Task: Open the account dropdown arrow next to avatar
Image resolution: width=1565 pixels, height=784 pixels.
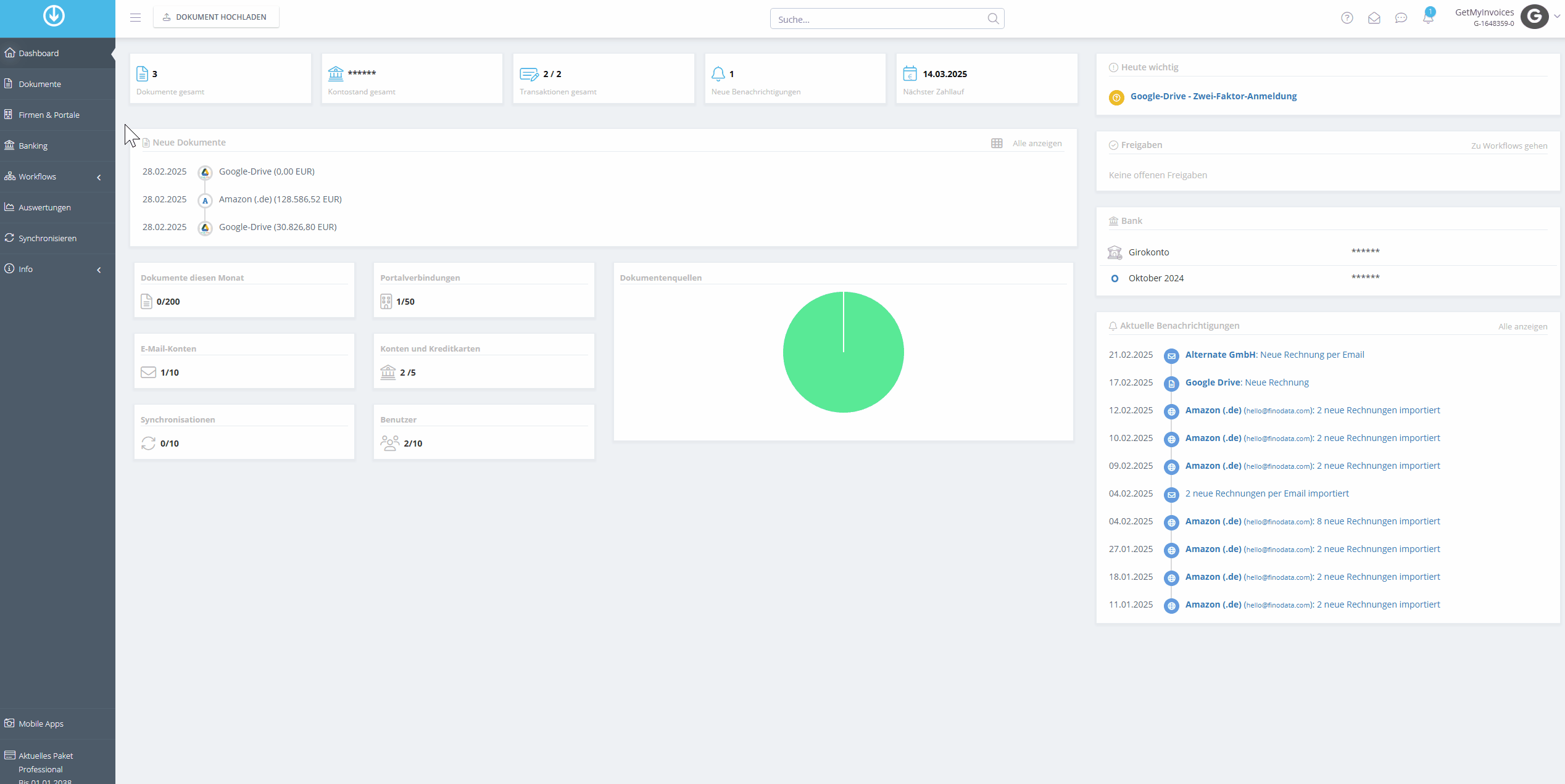Action: pyautogui.click(x=1557, y=17)
